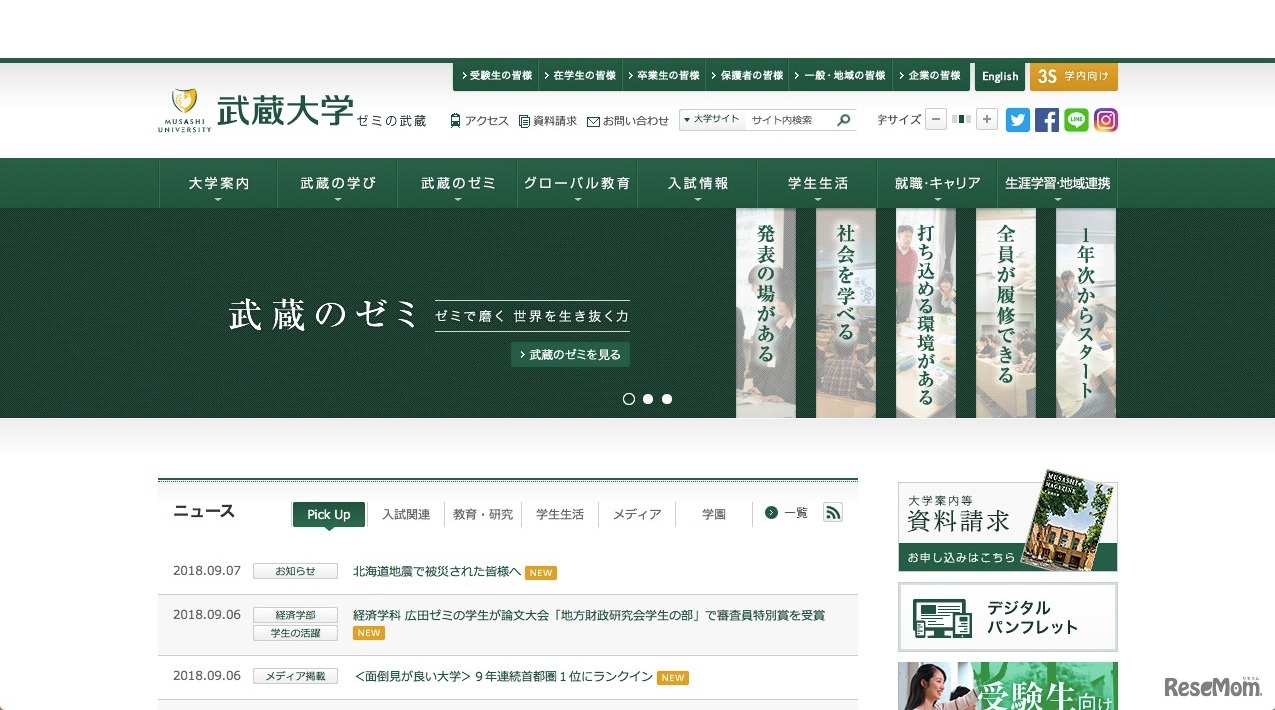Open the Facebook icon link
This screenshot has height=710, width=1275.
tap(1046, 120)
